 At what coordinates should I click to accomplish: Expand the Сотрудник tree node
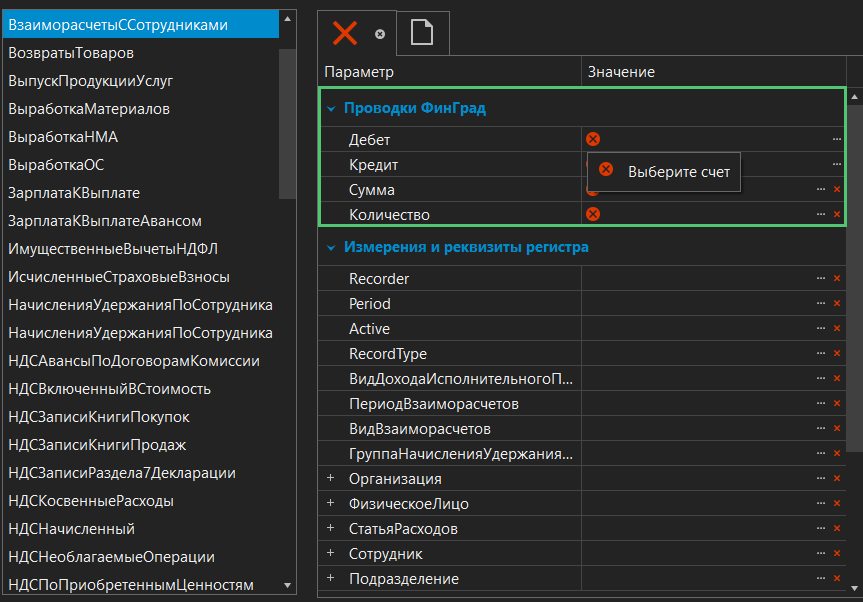coord(330,554)
